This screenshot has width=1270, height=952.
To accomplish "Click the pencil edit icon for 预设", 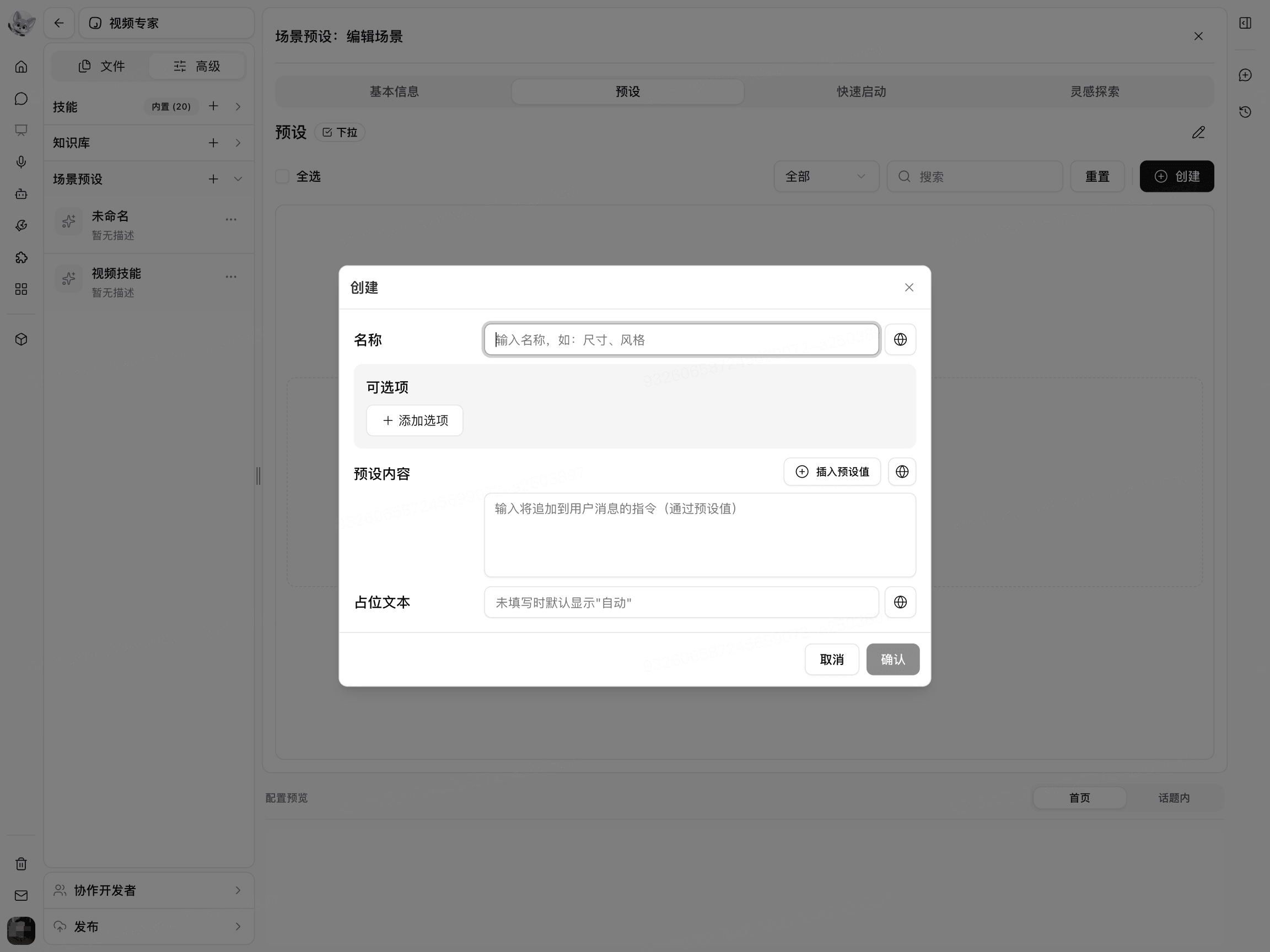I will [x=1198, y=133].
